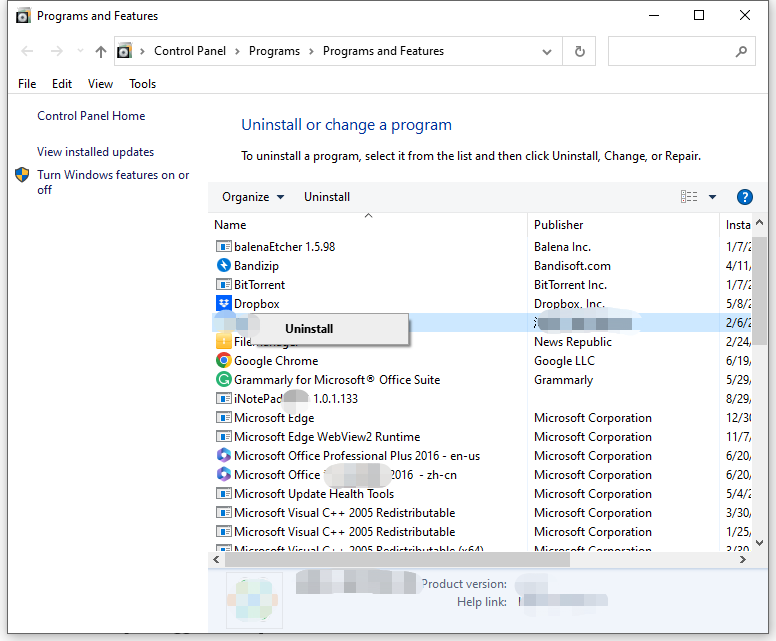Go up one folder level
Viewport: 776px width, 641px height.
pos(101,51)
